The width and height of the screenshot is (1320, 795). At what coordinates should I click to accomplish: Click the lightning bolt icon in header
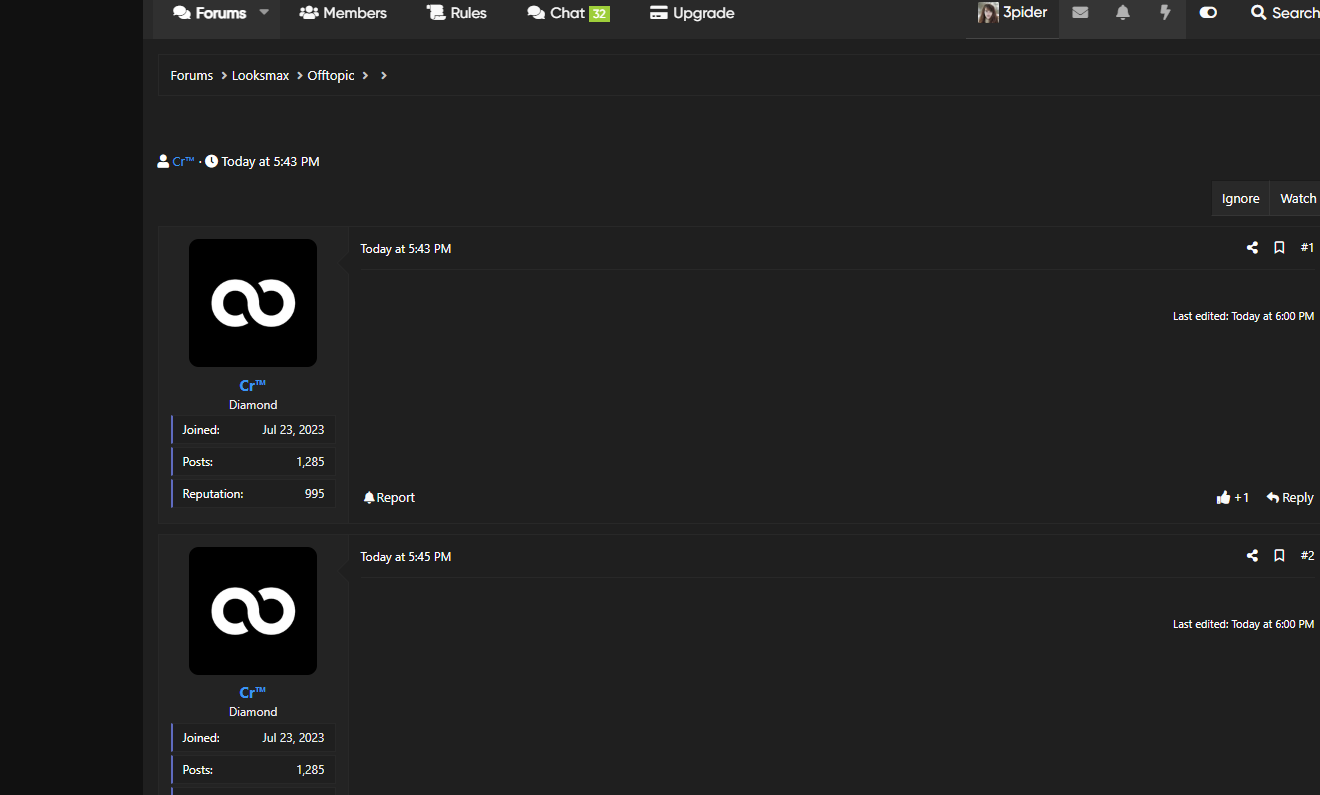1165,13
